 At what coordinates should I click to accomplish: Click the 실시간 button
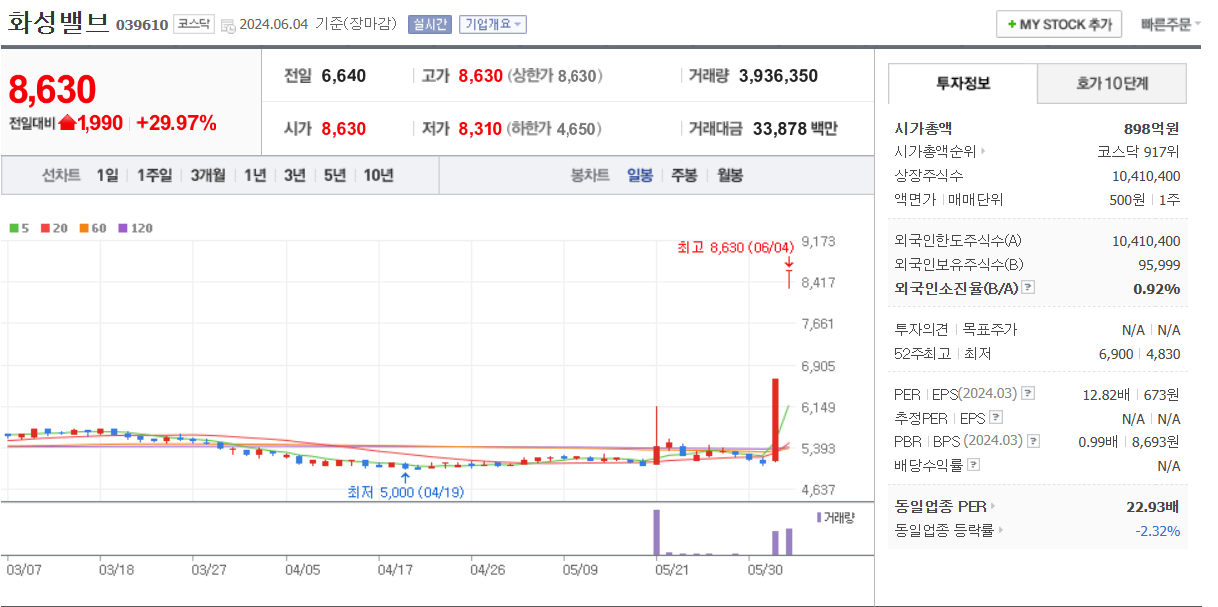[430, 25]
